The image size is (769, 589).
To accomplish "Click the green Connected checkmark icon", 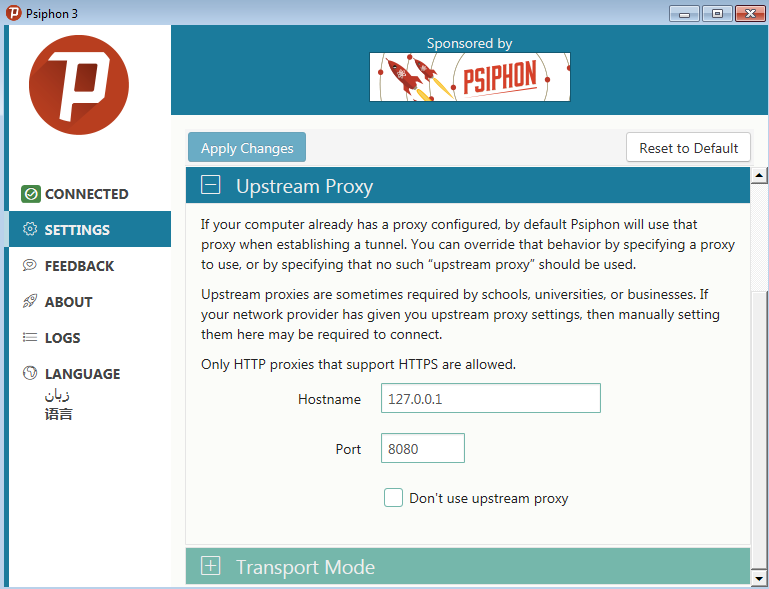I will 30,194.
